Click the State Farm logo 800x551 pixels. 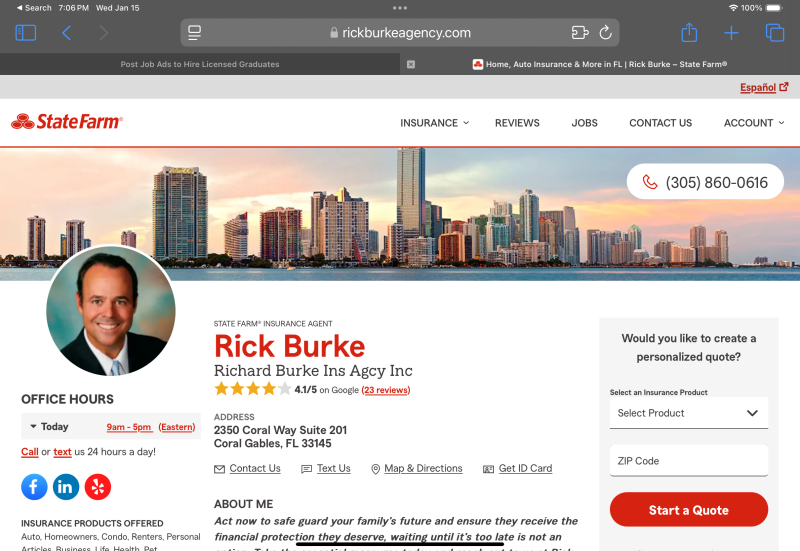click(67, 121)
